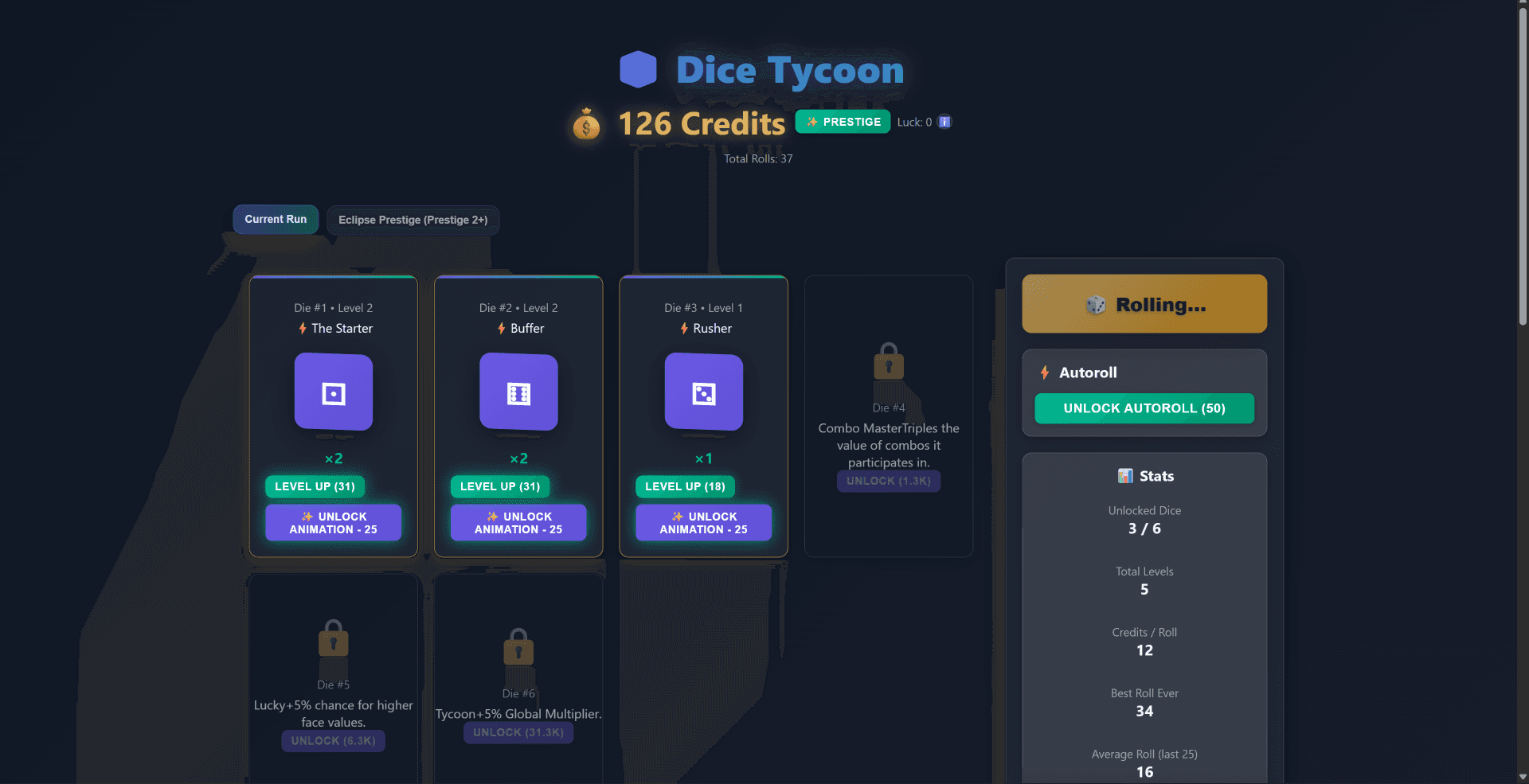Viewport: 1529px width, 784px height.
Task: Click the 'Die #2 • Level 2' label
Action: pyautogui.click(x=518, y=308)
